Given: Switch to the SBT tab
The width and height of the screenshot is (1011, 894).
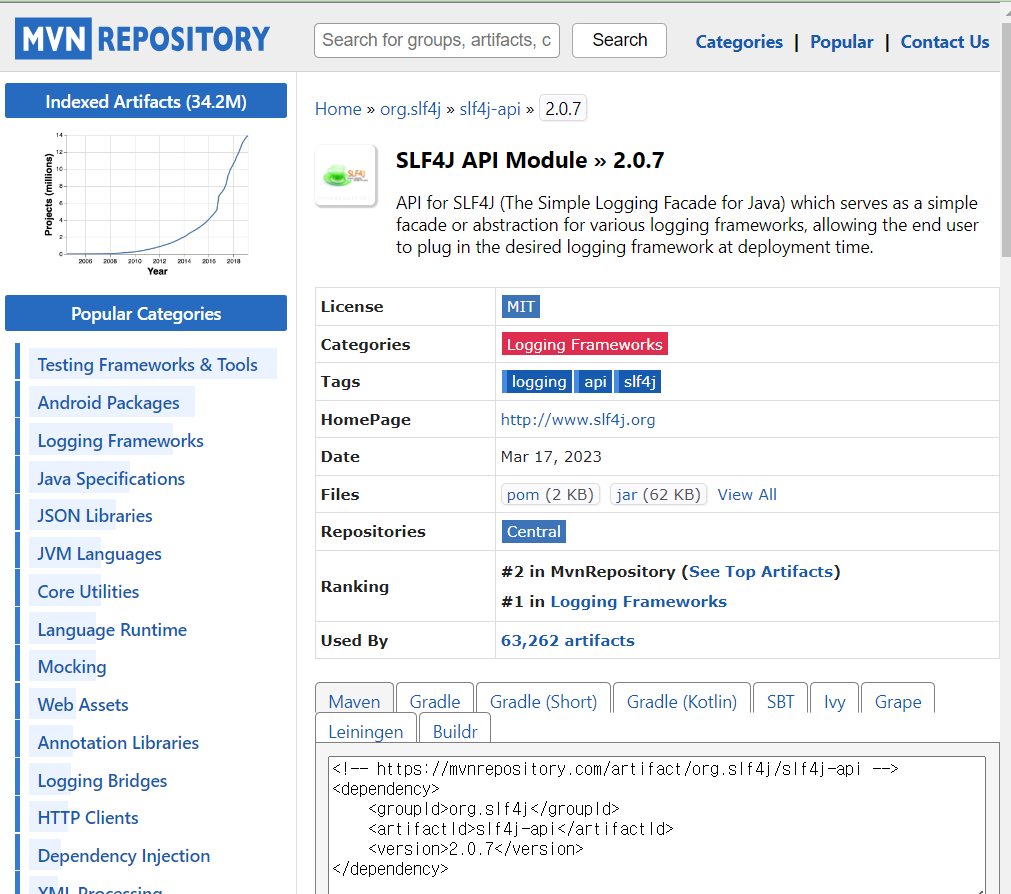Looking at the screenshot, I should (780, 700).
